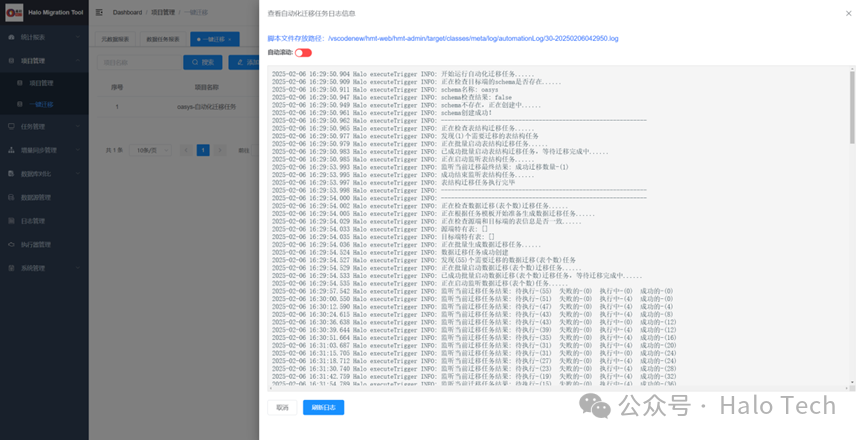The image size is (864, 440).
Task: Click the top-level 项目管理 sidebar icon
Action: (11, 61)
